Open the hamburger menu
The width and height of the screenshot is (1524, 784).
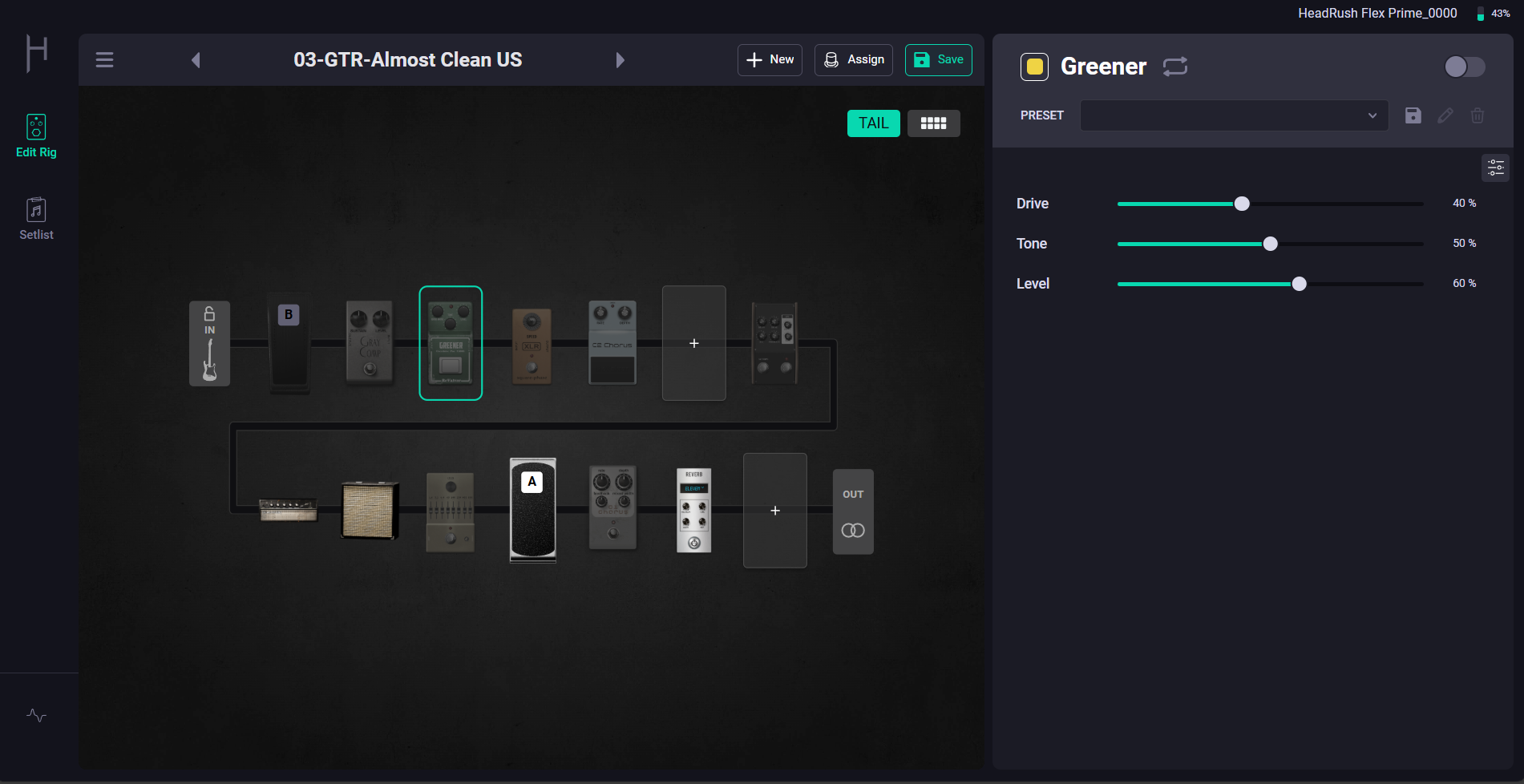(x=104, y=59)
